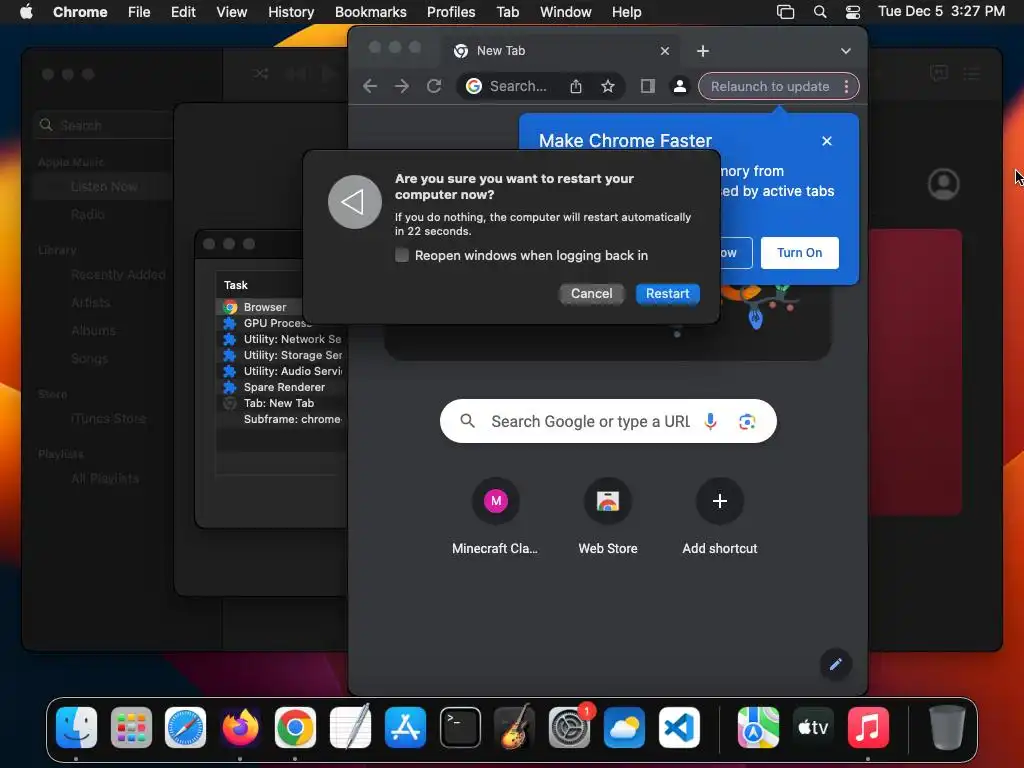
Task: Open Chrome three-dot menu
Action: [846, 86]
